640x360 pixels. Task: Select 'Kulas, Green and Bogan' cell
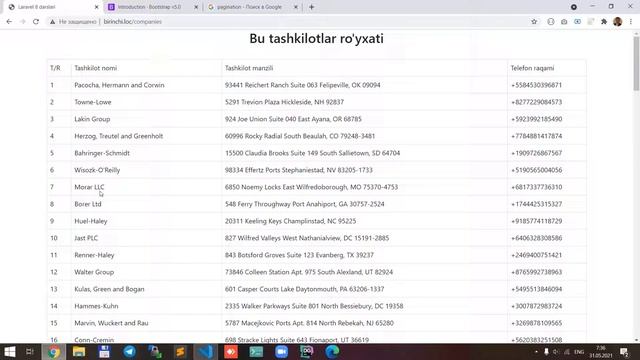click(x=109, y=289)
